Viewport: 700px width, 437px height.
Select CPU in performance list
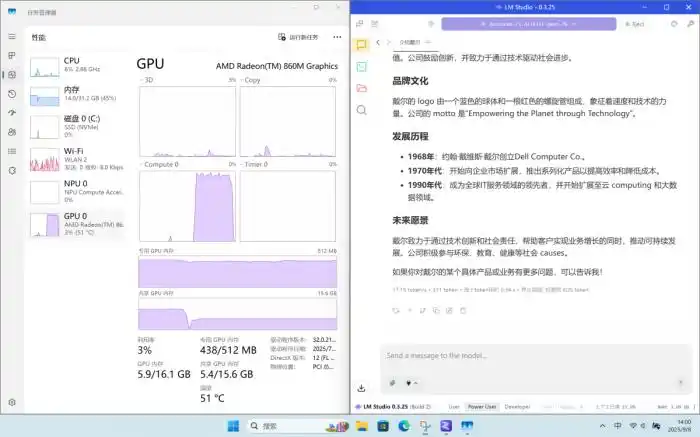click(x=77, y=66)
